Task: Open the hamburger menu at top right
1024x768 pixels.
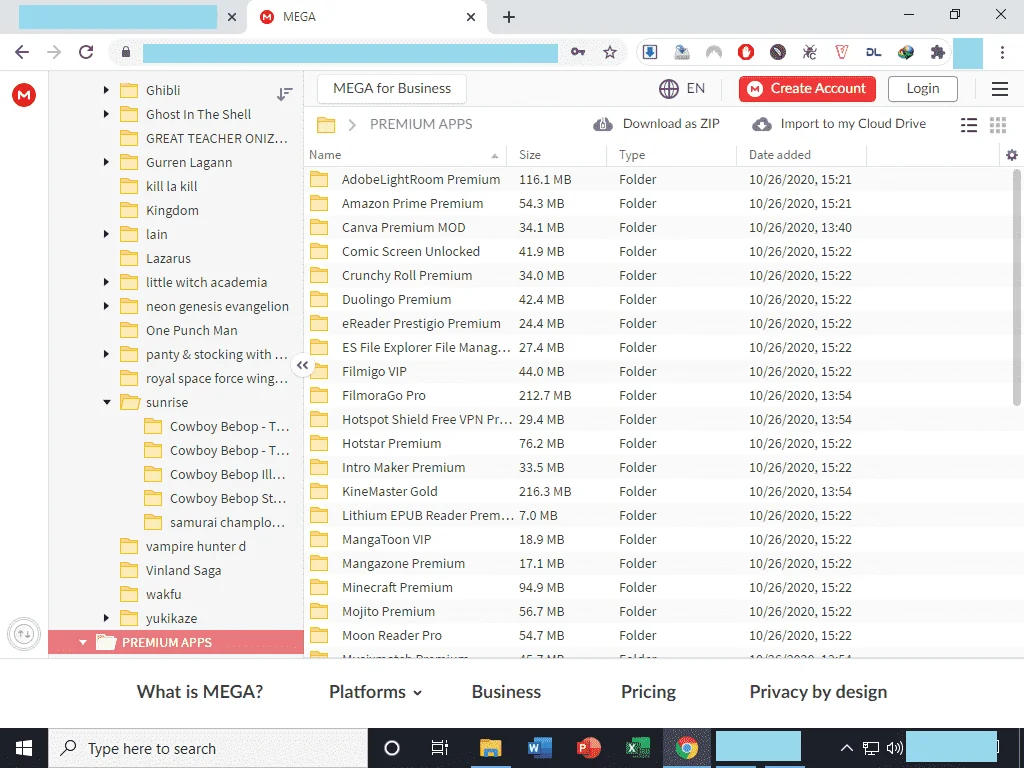Action: [x=1000, y=89]
